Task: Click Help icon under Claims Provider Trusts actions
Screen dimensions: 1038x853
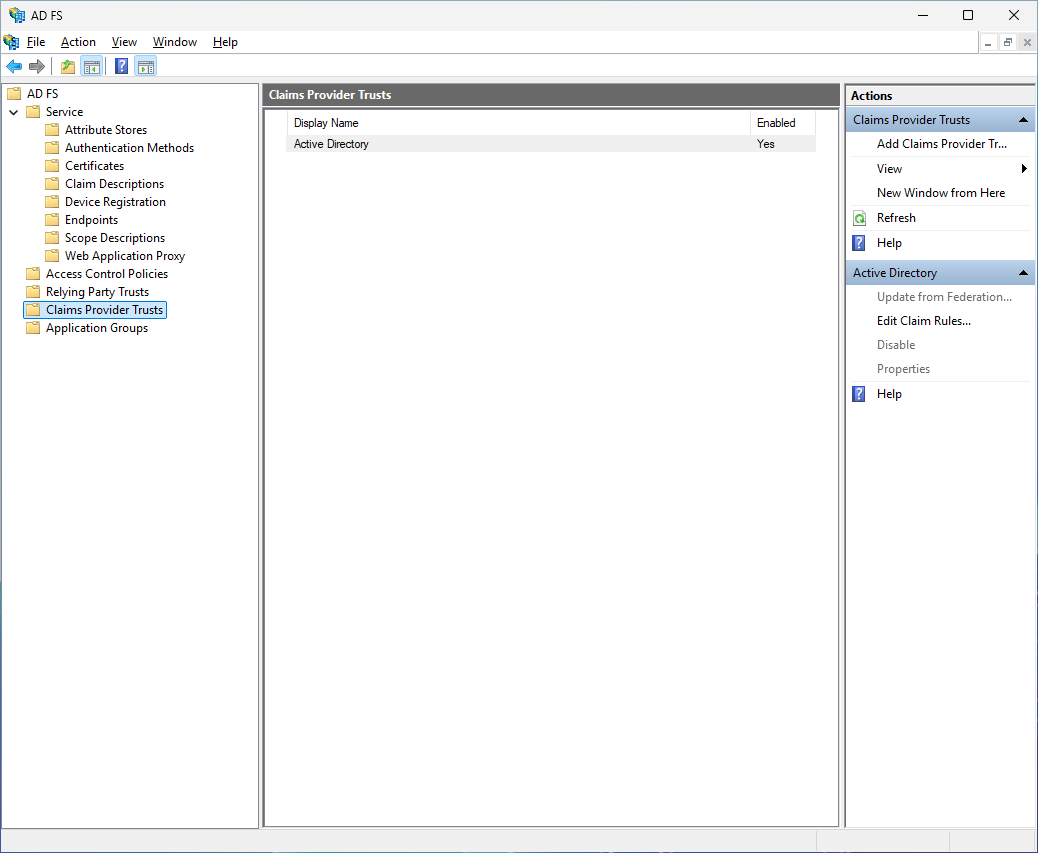Action: click(x=859, y=243)
